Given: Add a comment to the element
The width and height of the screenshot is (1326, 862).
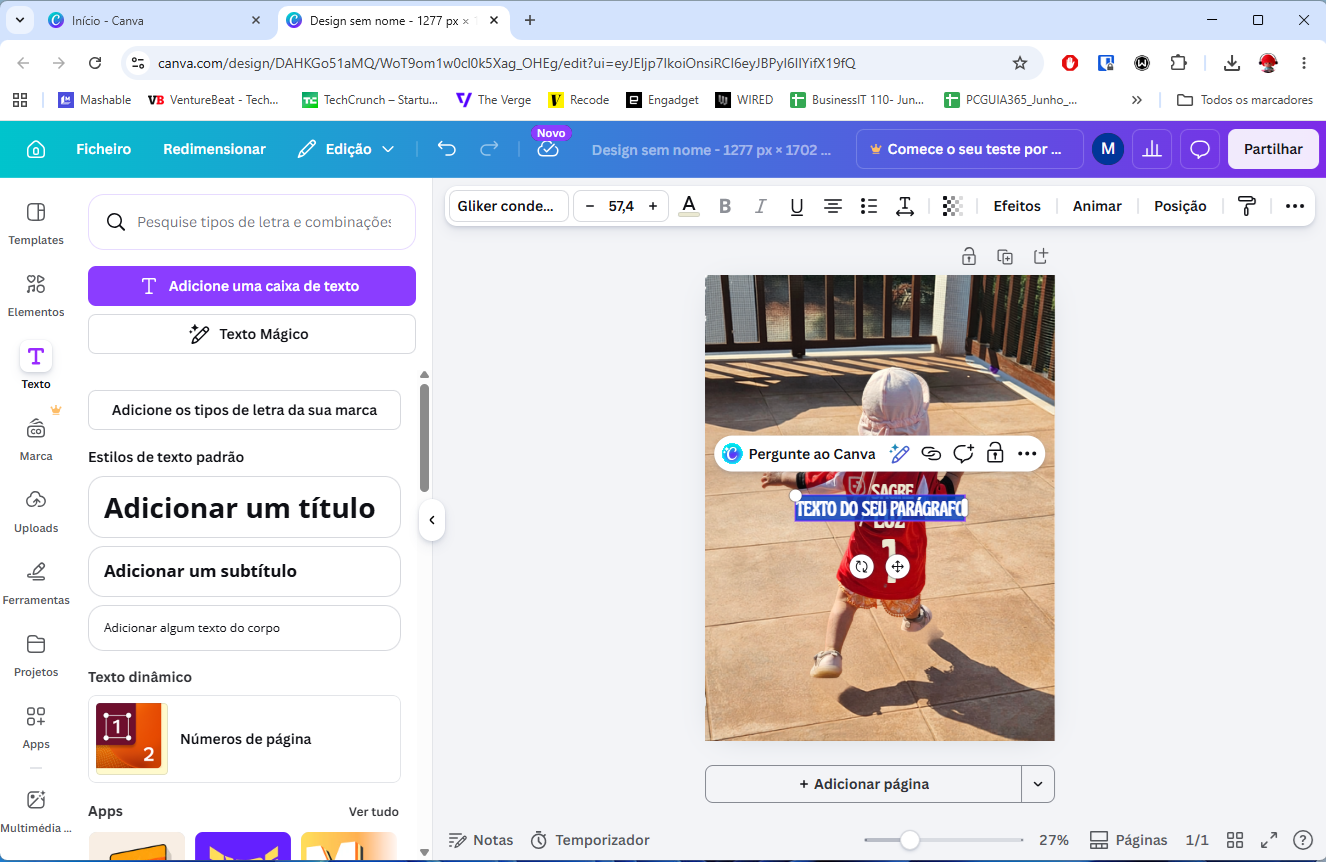Looking at the screenshot, I should coord(963,454).
